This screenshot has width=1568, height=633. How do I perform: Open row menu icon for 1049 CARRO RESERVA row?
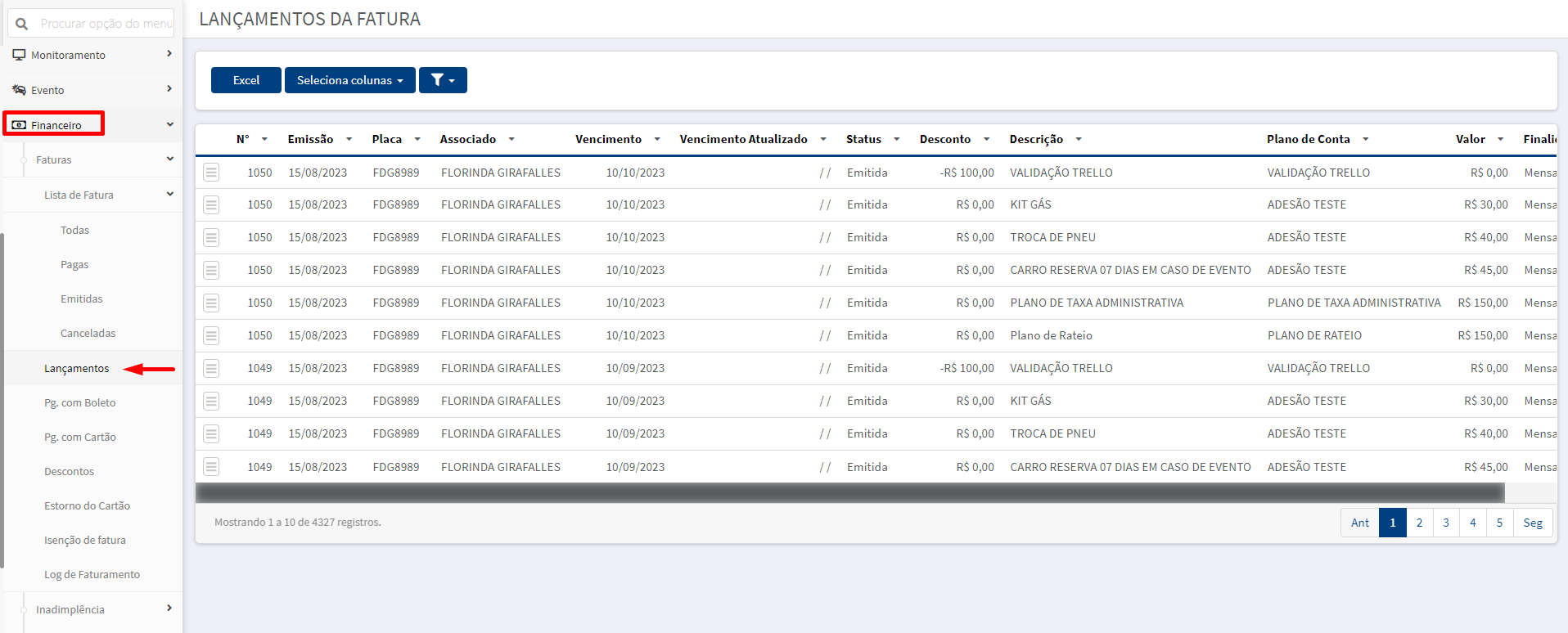coord(211,467)
